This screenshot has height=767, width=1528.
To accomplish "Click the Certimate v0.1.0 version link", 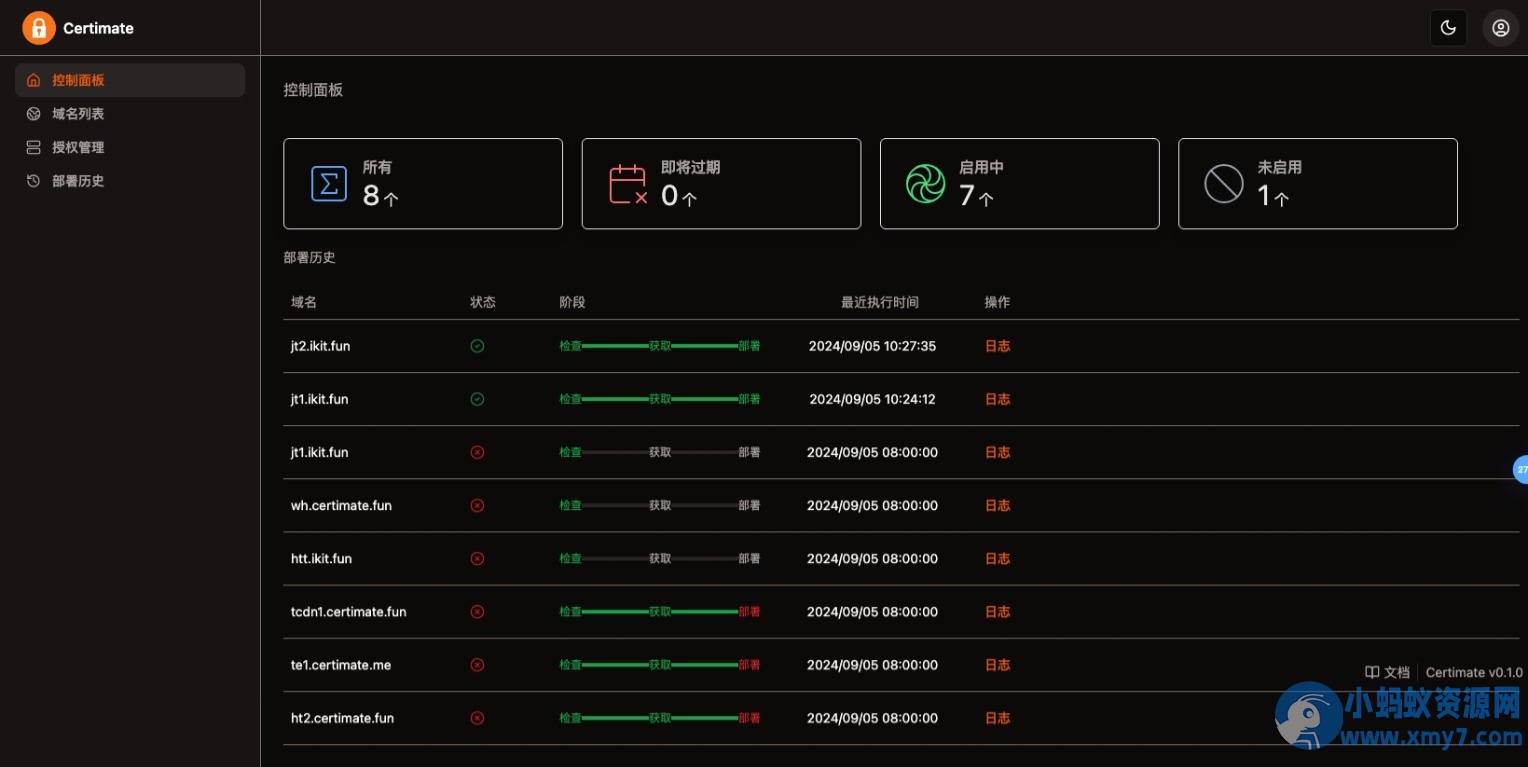I will [x=1473, y=672].
